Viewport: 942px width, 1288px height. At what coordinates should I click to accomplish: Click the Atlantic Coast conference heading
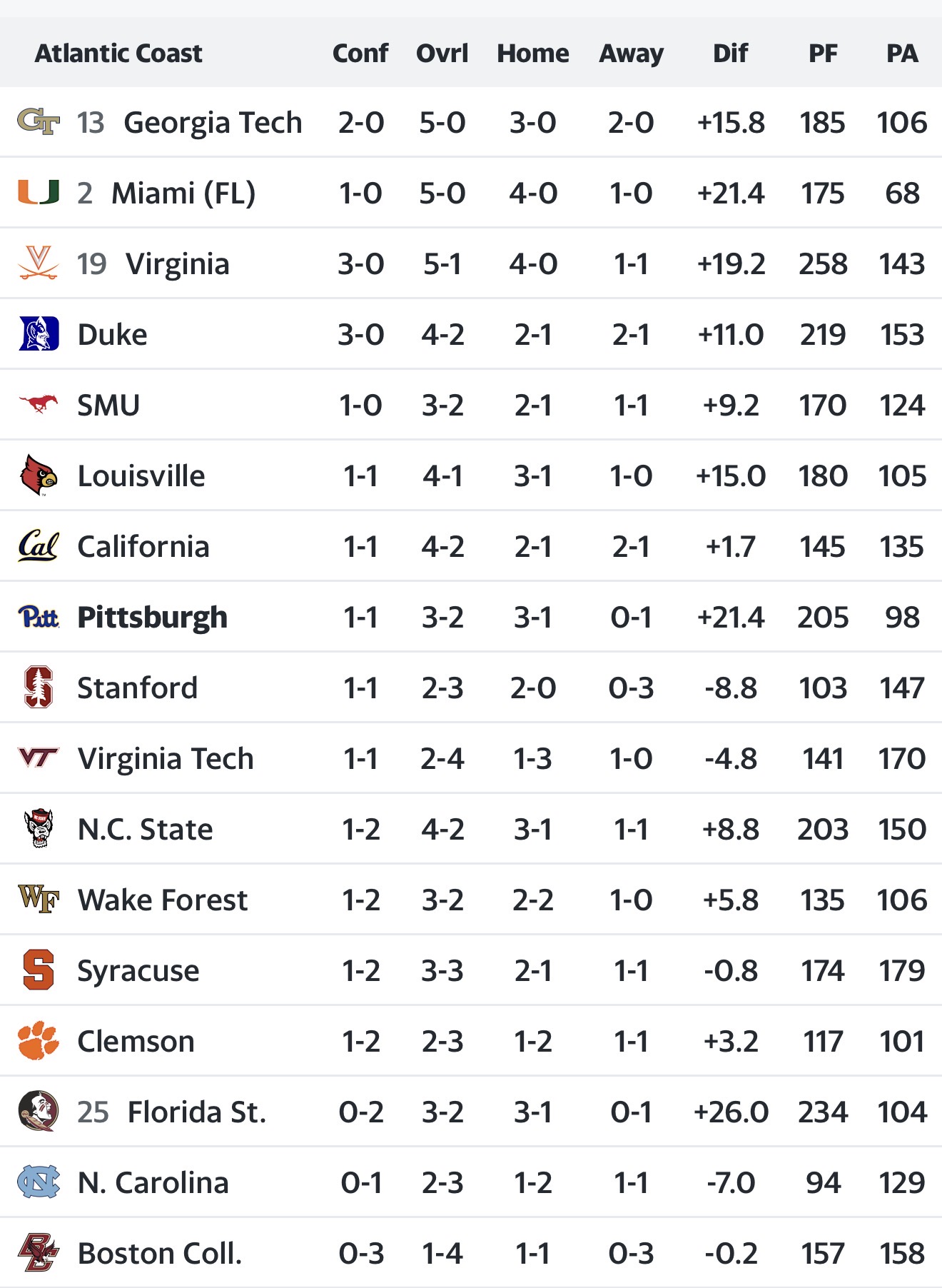[x=118, y=54]
